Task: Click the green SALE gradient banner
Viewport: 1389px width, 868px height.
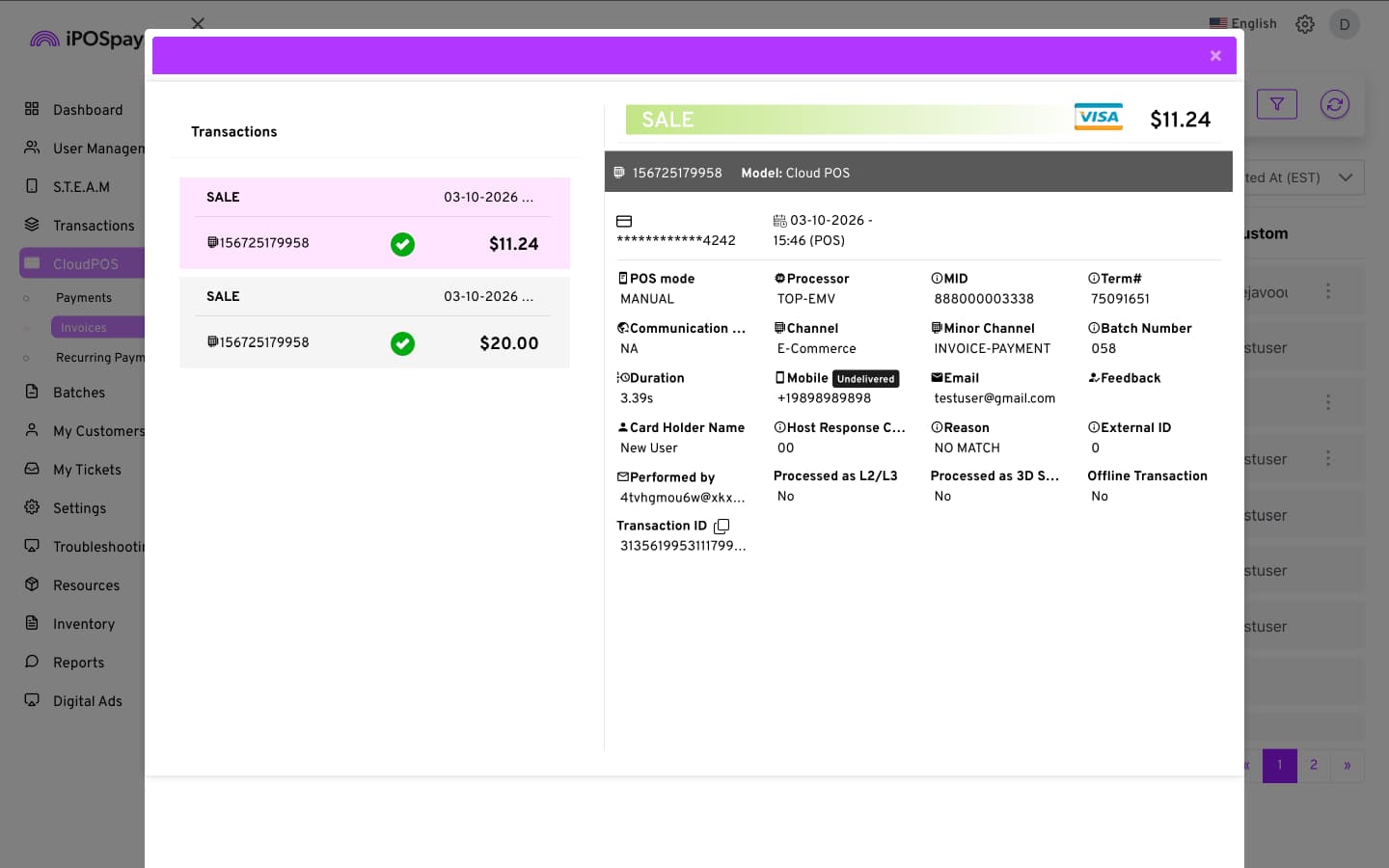Action: tap(839, 120)
